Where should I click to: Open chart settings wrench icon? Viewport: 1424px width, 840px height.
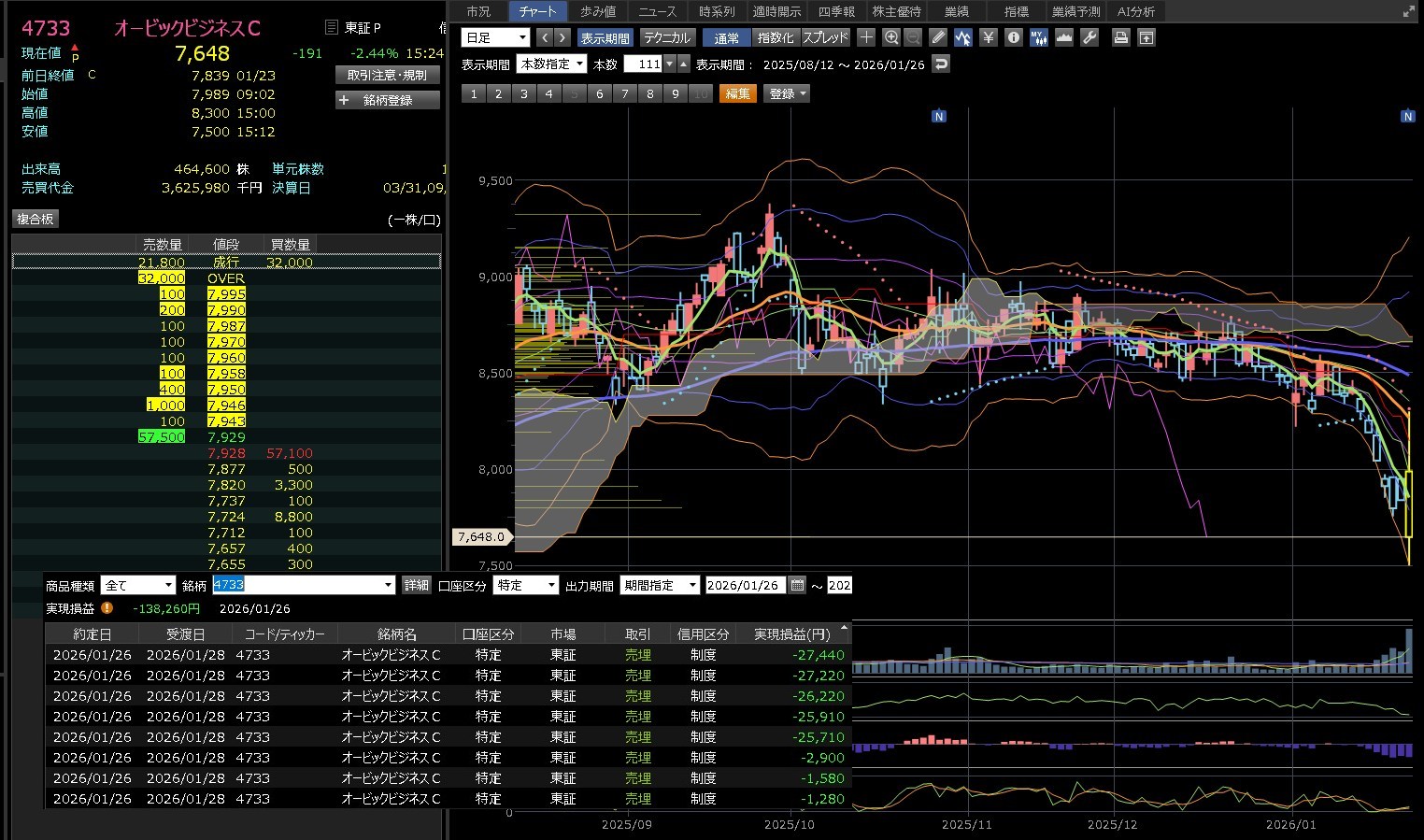coord(1089,37)
